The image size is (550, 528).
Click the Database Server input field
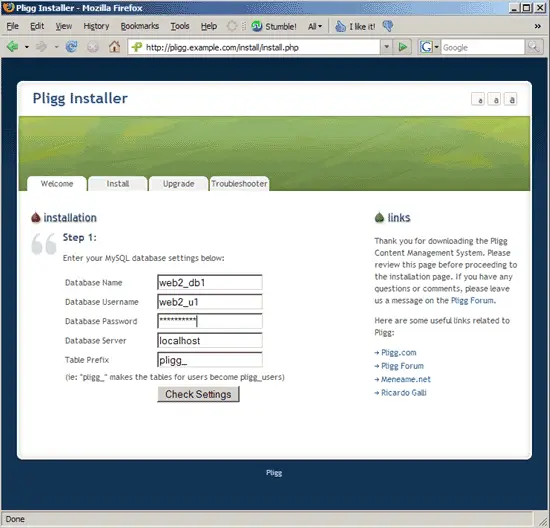click(x=210, y=340)
